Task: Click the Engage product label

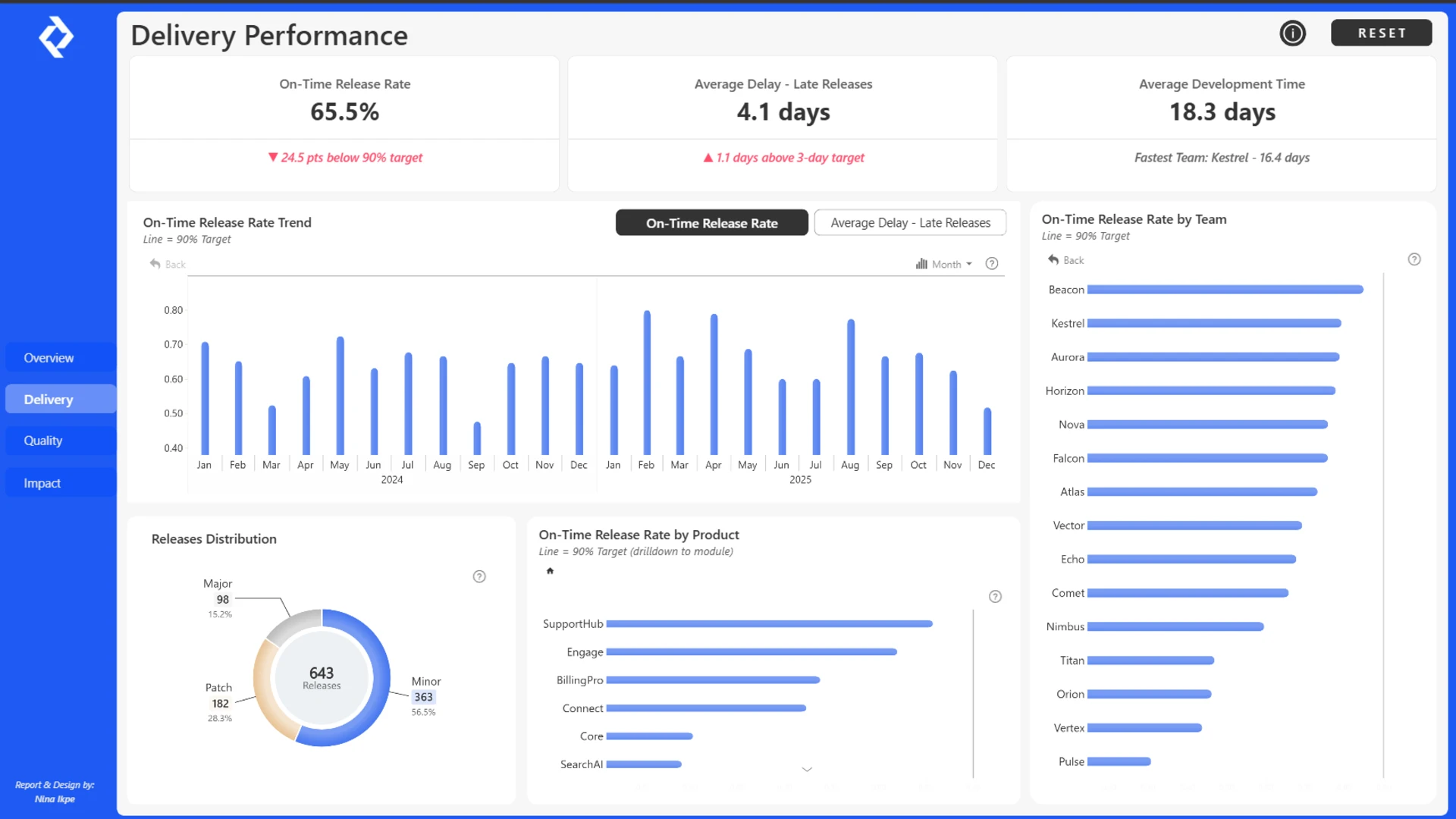Action: tap(585, 652)
